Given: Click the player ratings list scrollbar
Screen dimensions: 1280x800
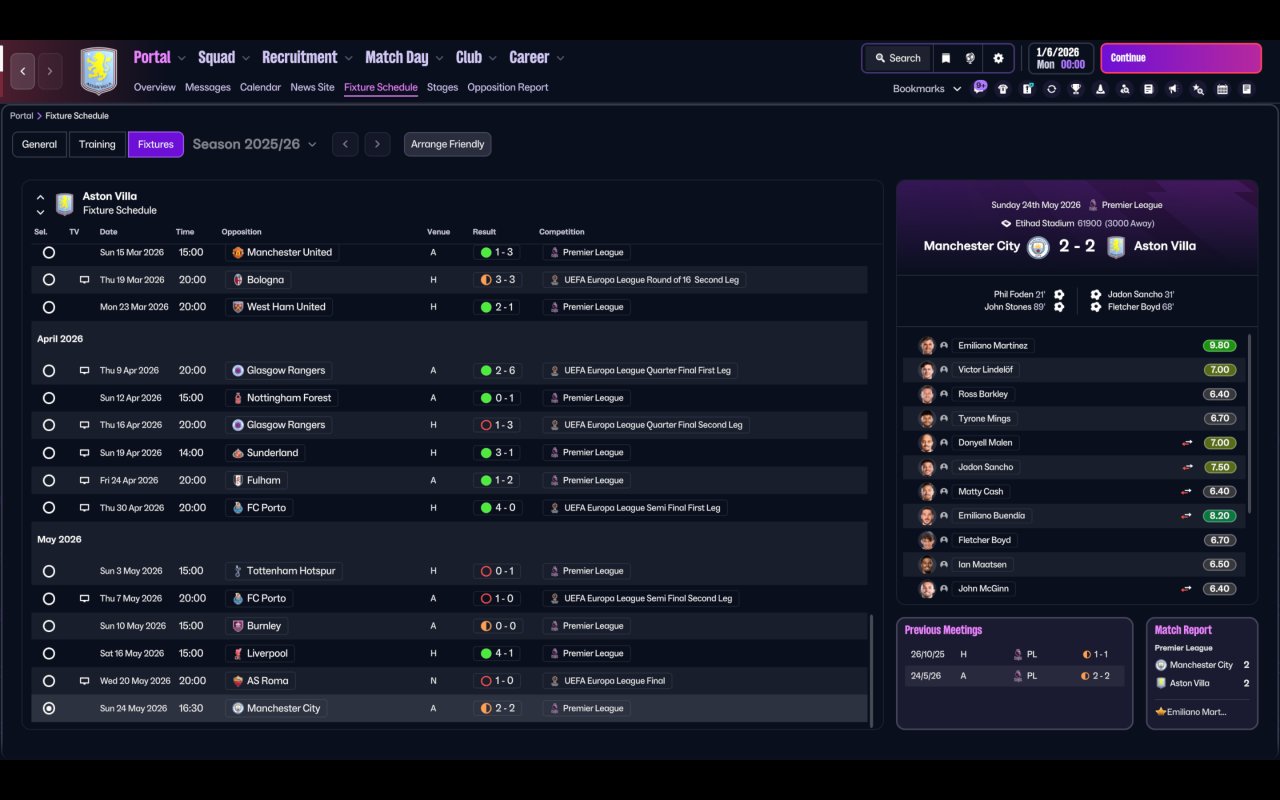Looking at the screenshot, I should pyautogui.click(x=1250, y=423).
